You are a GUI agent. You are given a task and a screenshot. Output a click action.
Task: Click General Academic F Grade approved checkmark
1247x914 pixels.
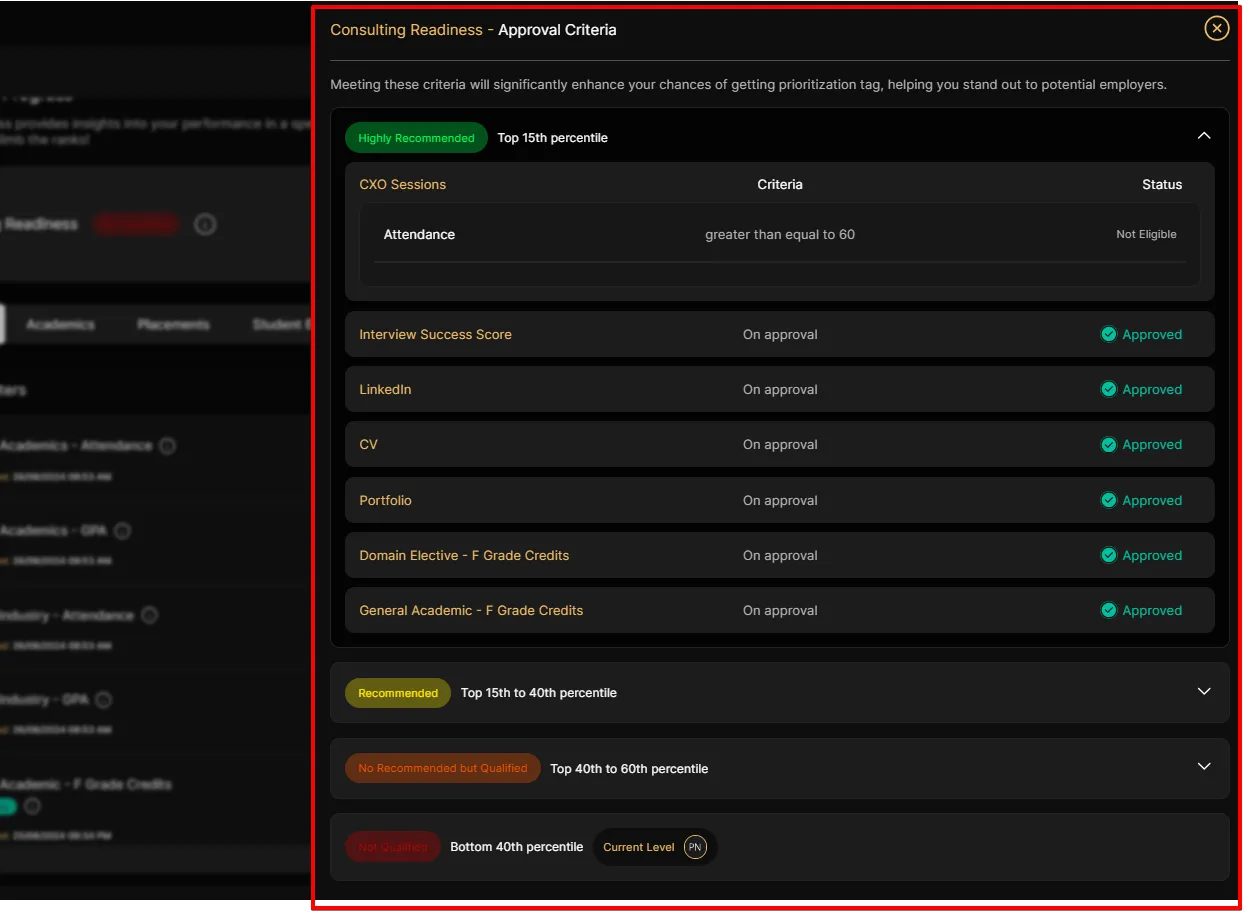click(1108, 611)
